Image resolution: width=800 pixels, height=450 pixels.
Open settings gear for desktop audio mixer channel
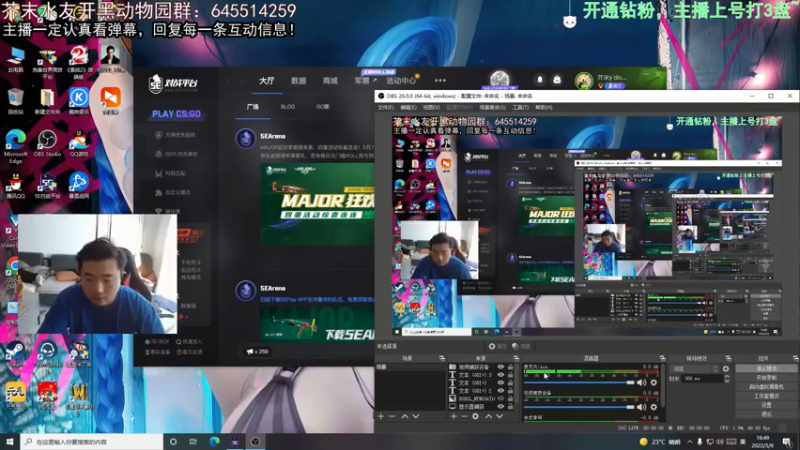point(654,382)
